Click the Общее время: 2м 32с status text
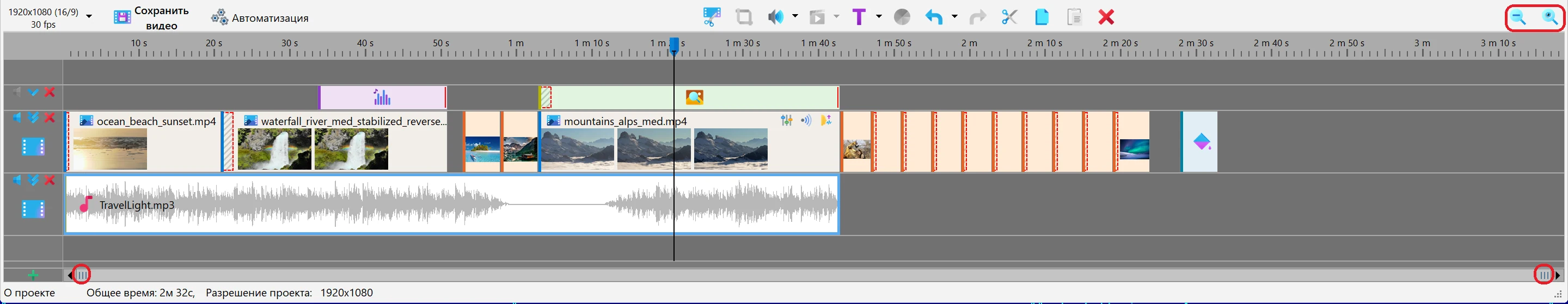 tap(140, 293)
